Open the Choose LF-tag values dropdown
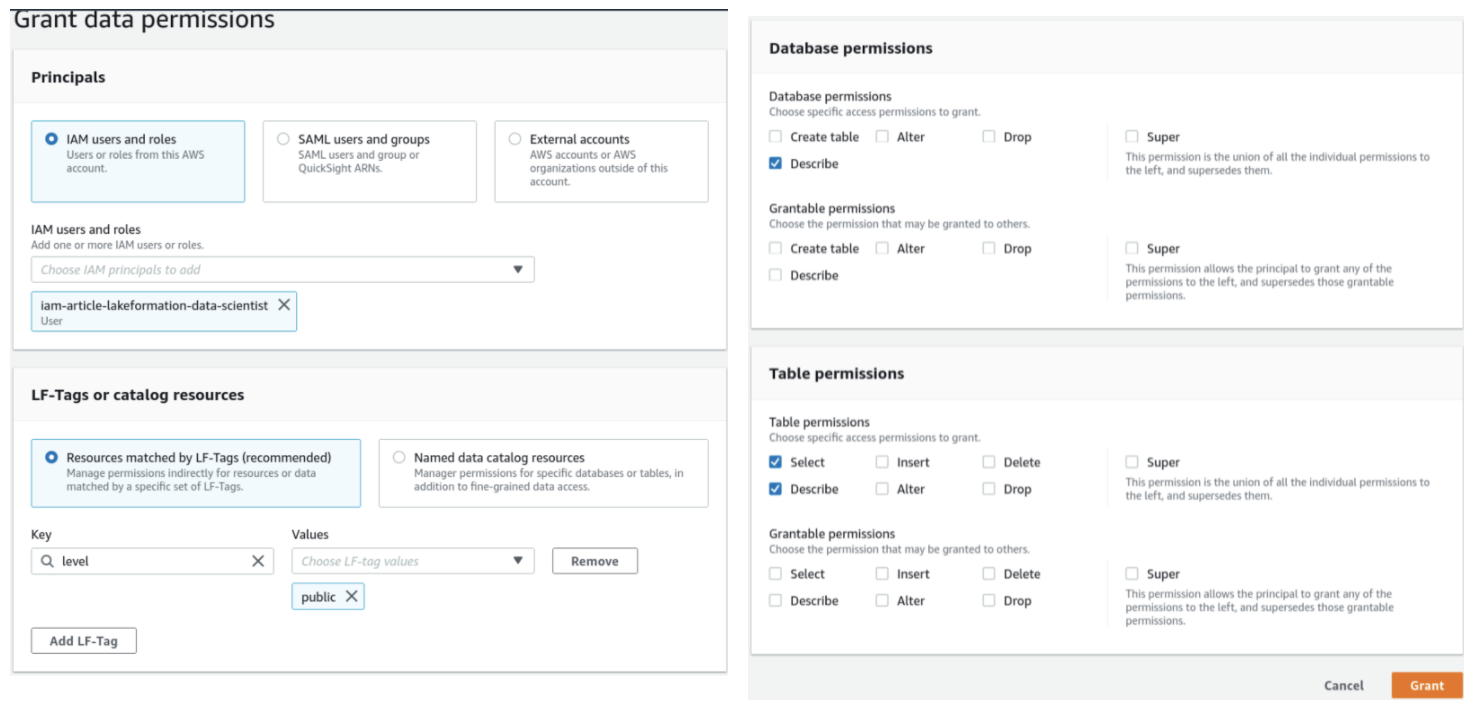The image size is (1474, 723). [413, 561]
